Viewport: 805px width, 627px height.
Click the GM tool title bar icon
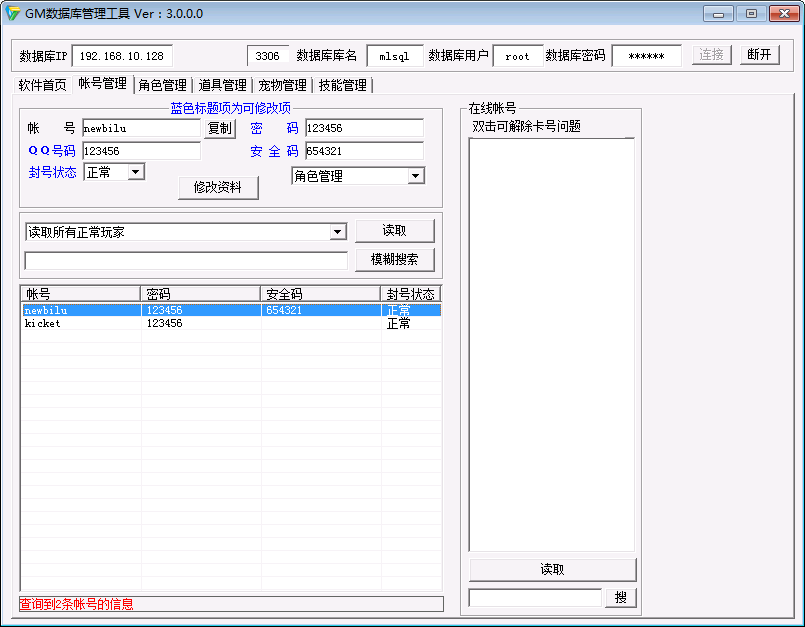pos(13,14)
